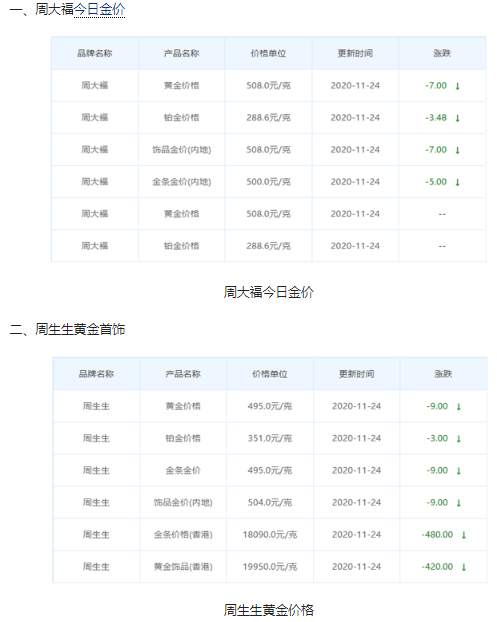The image size is (497, 622).
Task: Select the 品牌名称 header in the 周大福 table
Action: (x=95, y=53)
